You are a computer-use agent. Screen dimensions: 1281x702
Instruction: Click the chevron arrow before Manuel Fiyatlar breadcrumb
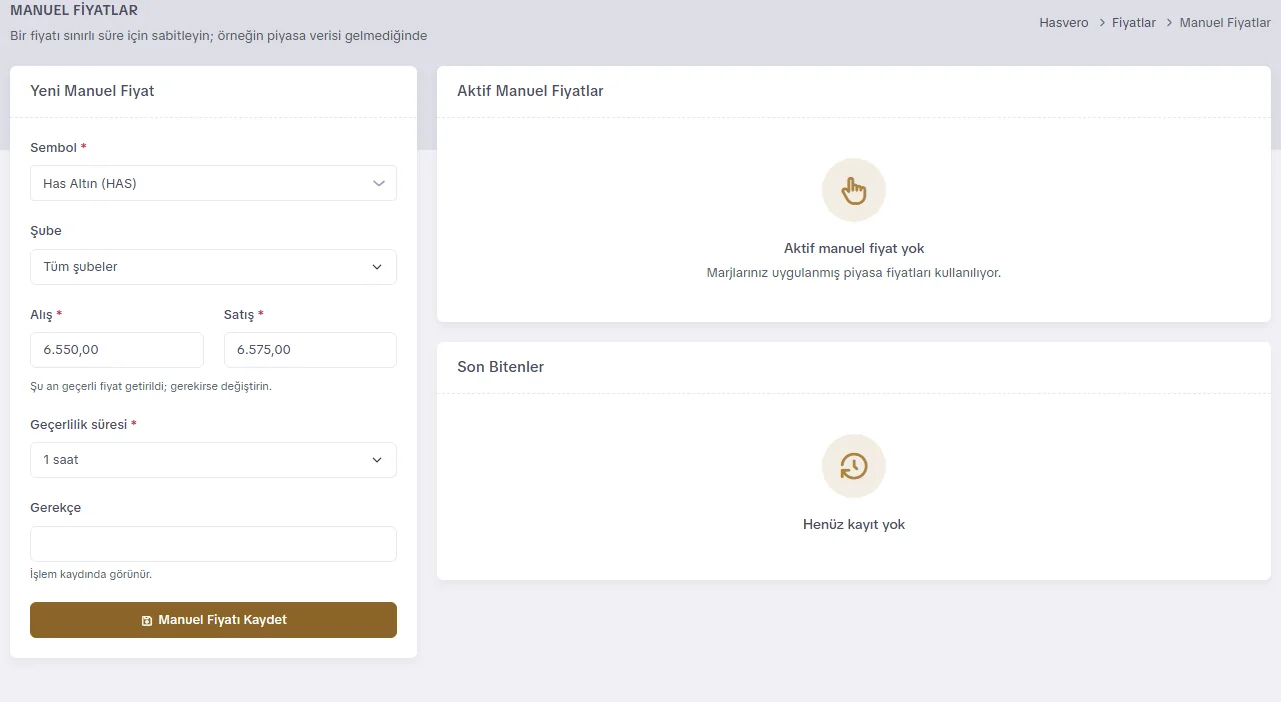pos(1168,22)
